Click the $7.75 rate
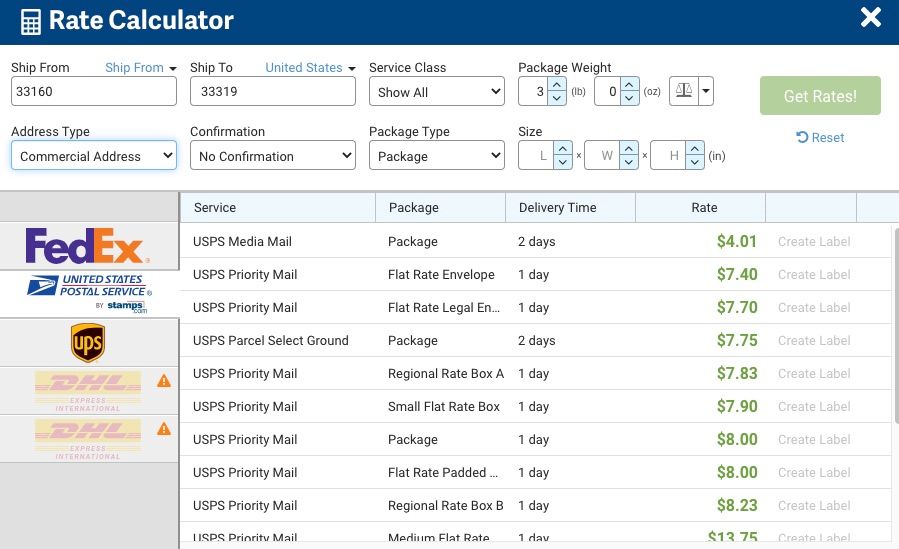The image size is (899, 549). 737,340
